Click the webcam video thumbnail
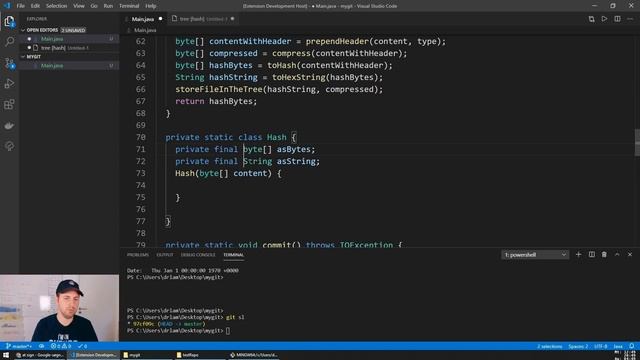Image resolution: width=640 pixels, height=360 pixels. coord(60,308)
